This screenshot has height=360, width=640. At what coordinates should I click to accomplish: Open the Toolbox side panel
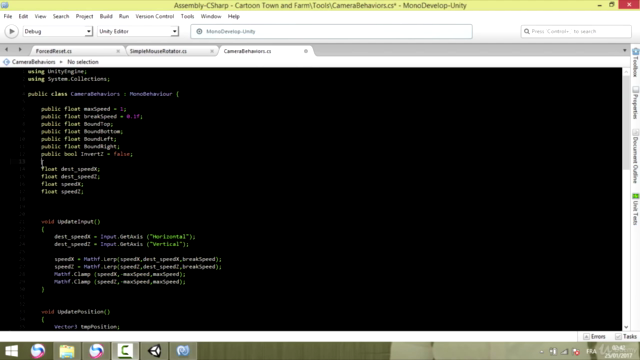[x=636, y=62]
